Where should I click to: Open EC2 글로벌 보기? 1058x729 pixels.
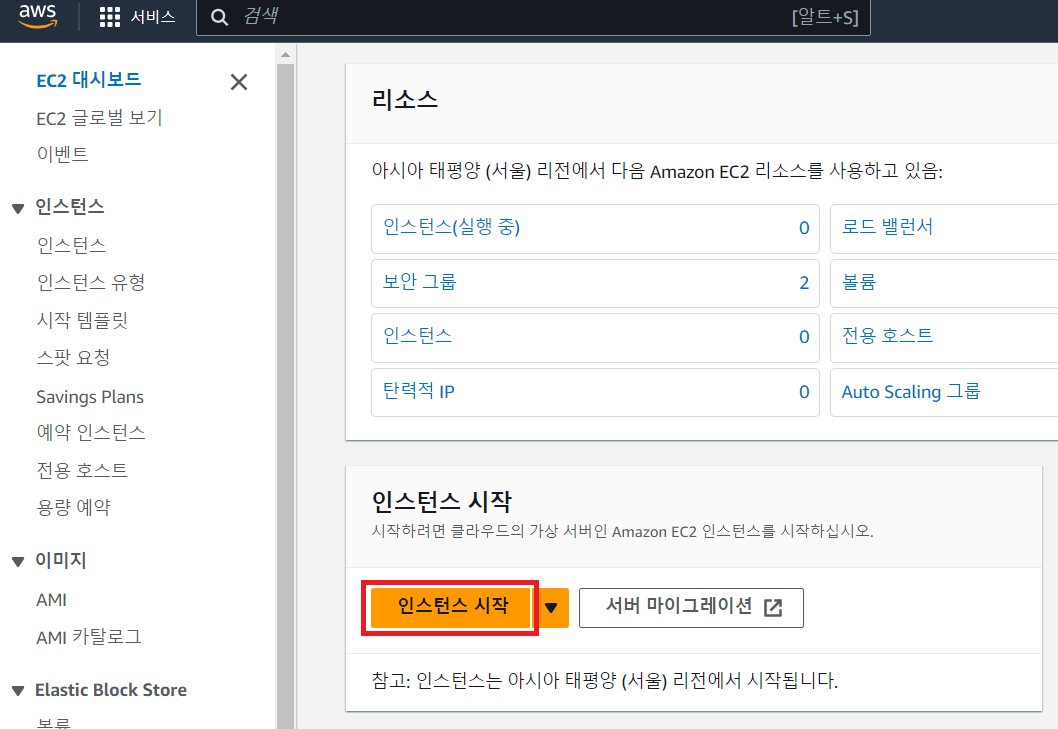tap(99, 117)
